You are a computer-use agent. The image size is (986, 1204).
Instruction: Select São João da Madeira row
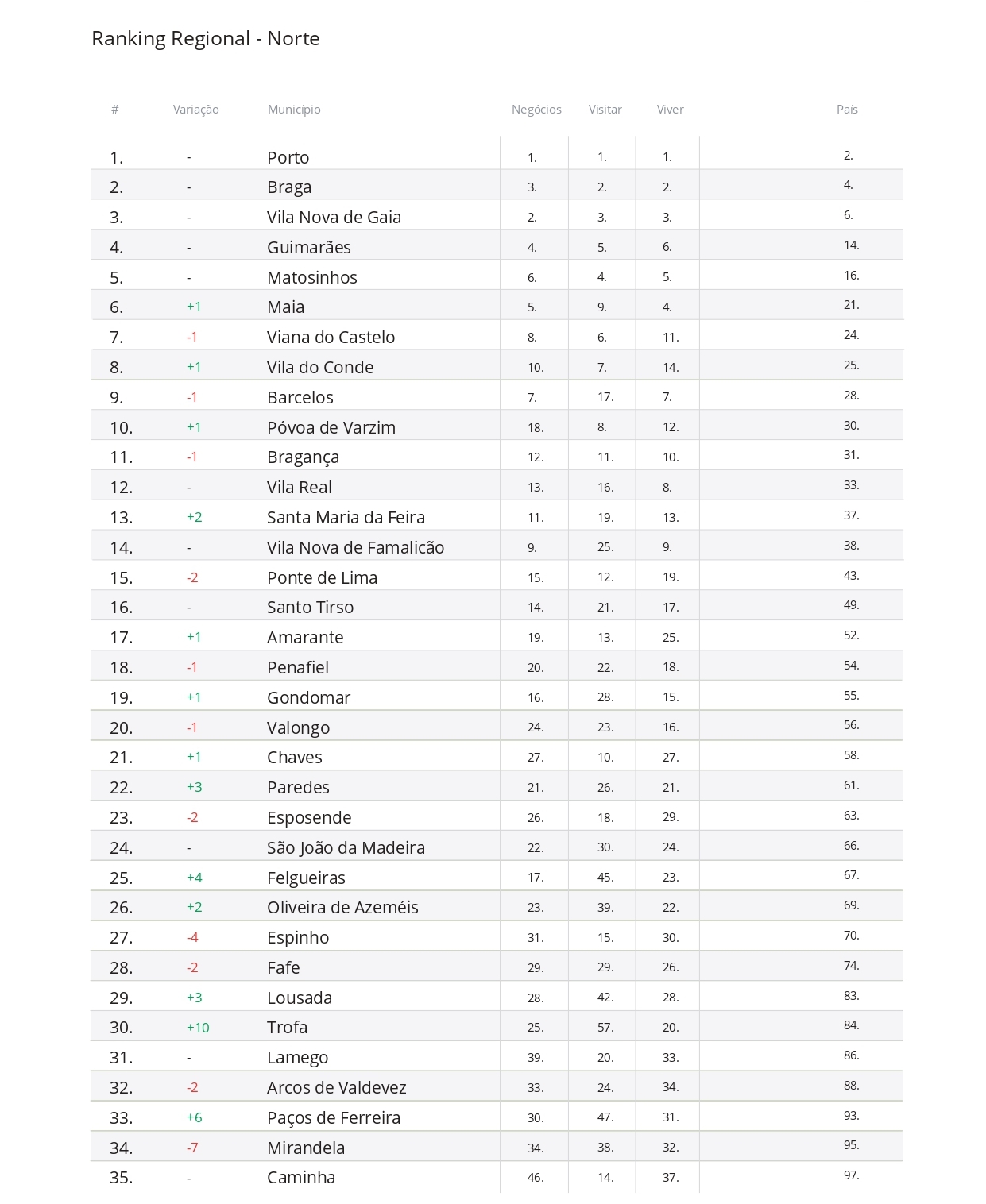click(497, 847)
